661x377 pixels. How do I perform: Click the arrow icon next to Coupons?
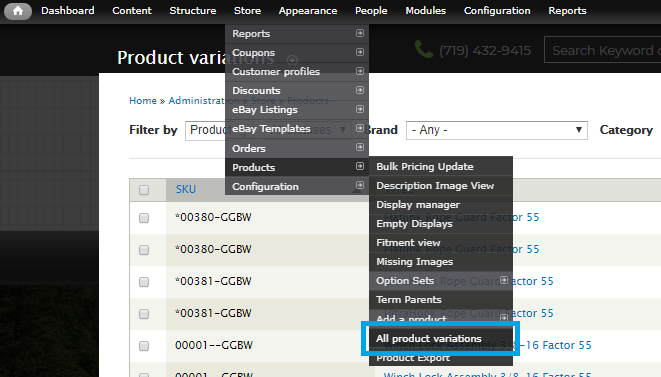click(360, 52)
